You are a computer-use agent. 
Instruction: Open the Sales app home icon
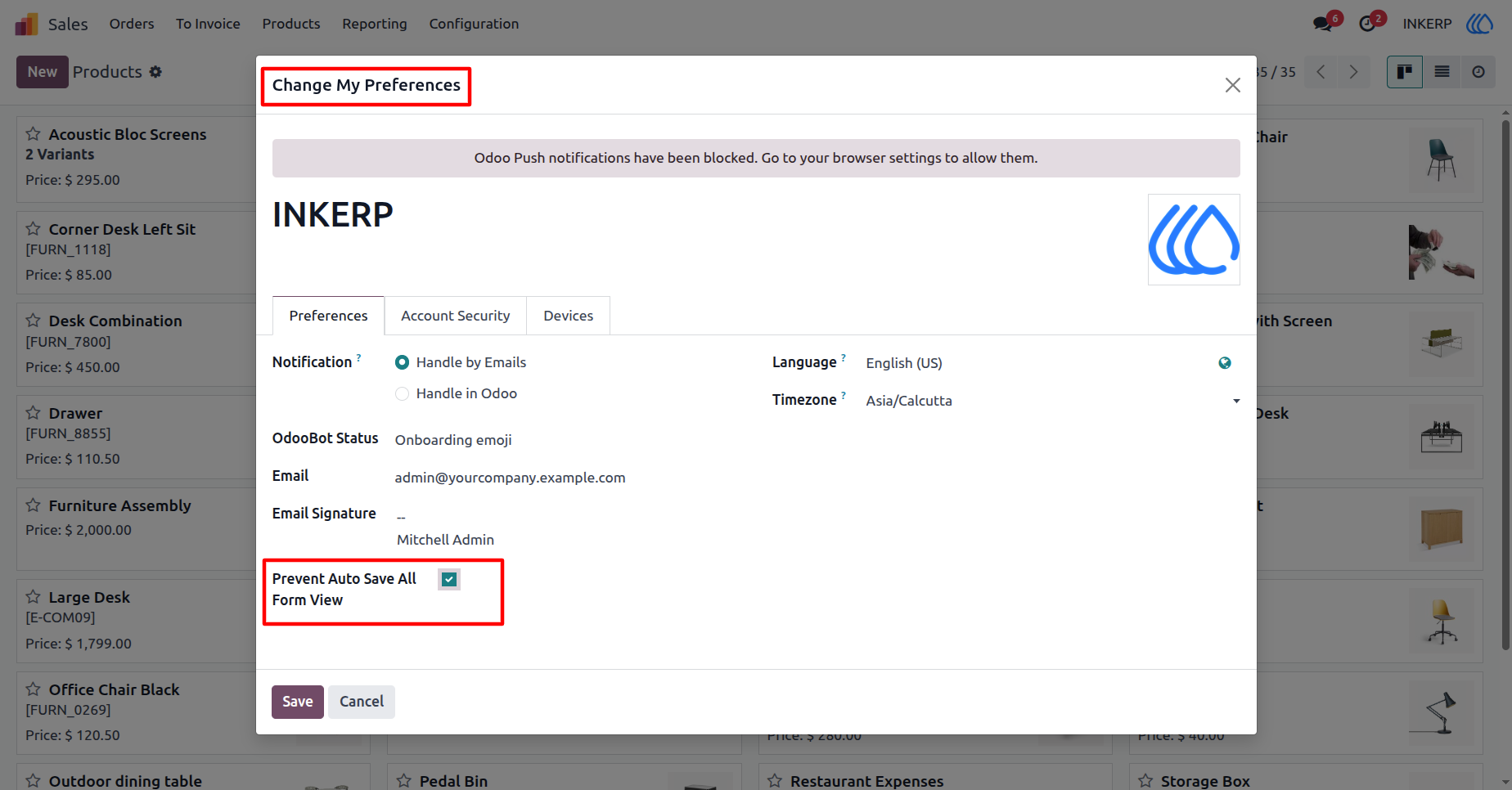point(26,24)
